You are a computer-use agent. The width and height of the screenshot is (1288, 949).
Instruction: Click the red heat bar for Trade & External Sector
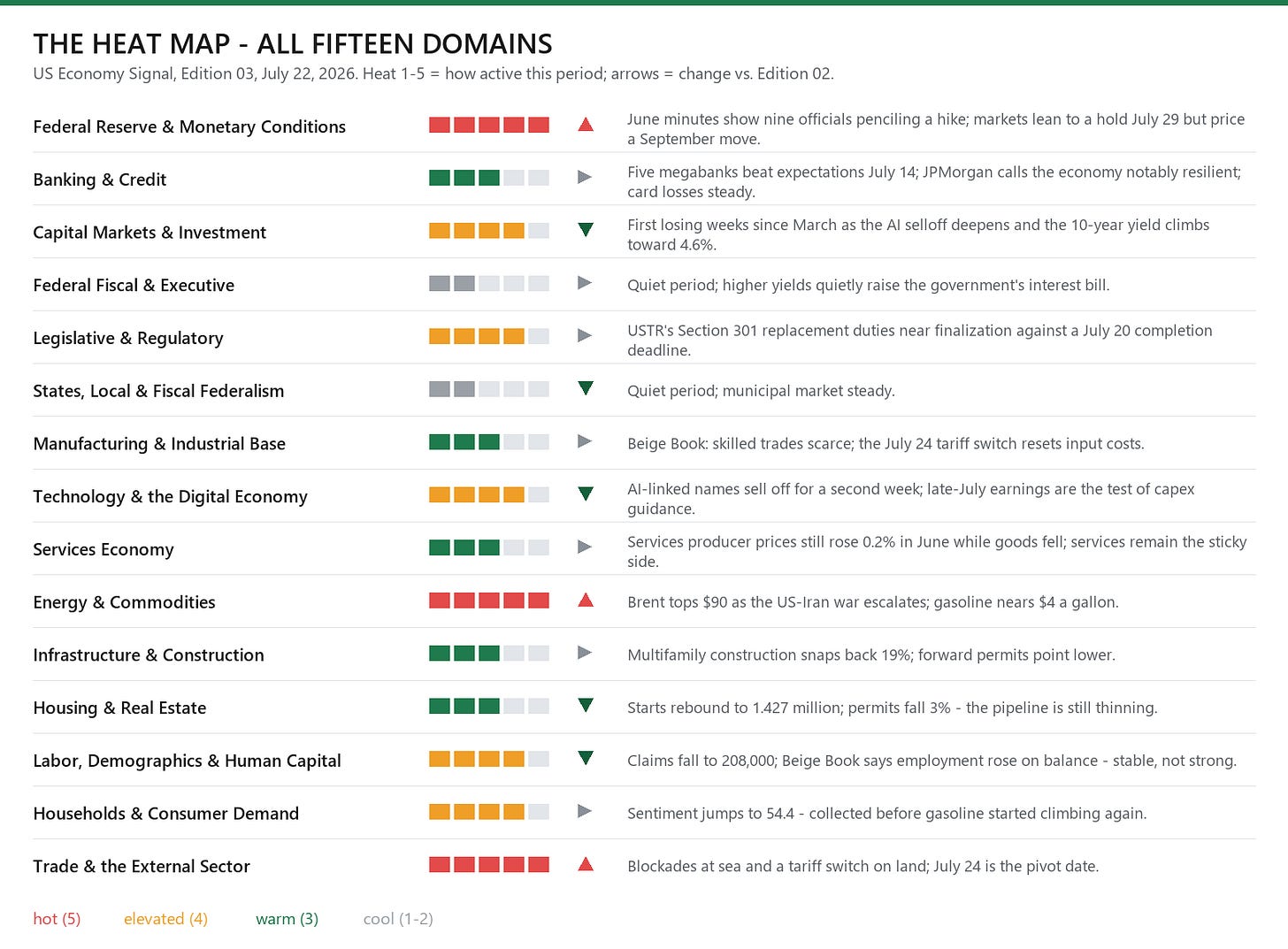coord(489,865)
